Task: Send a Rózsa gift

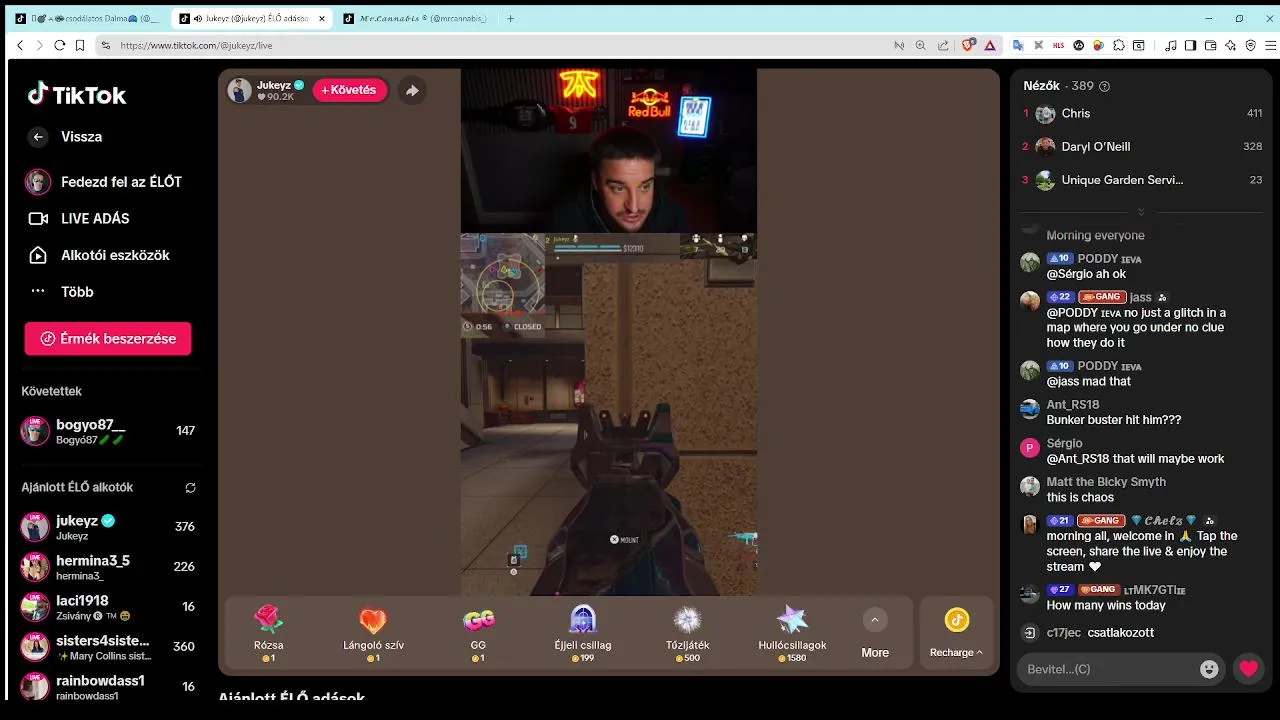Action: [268, 633]
